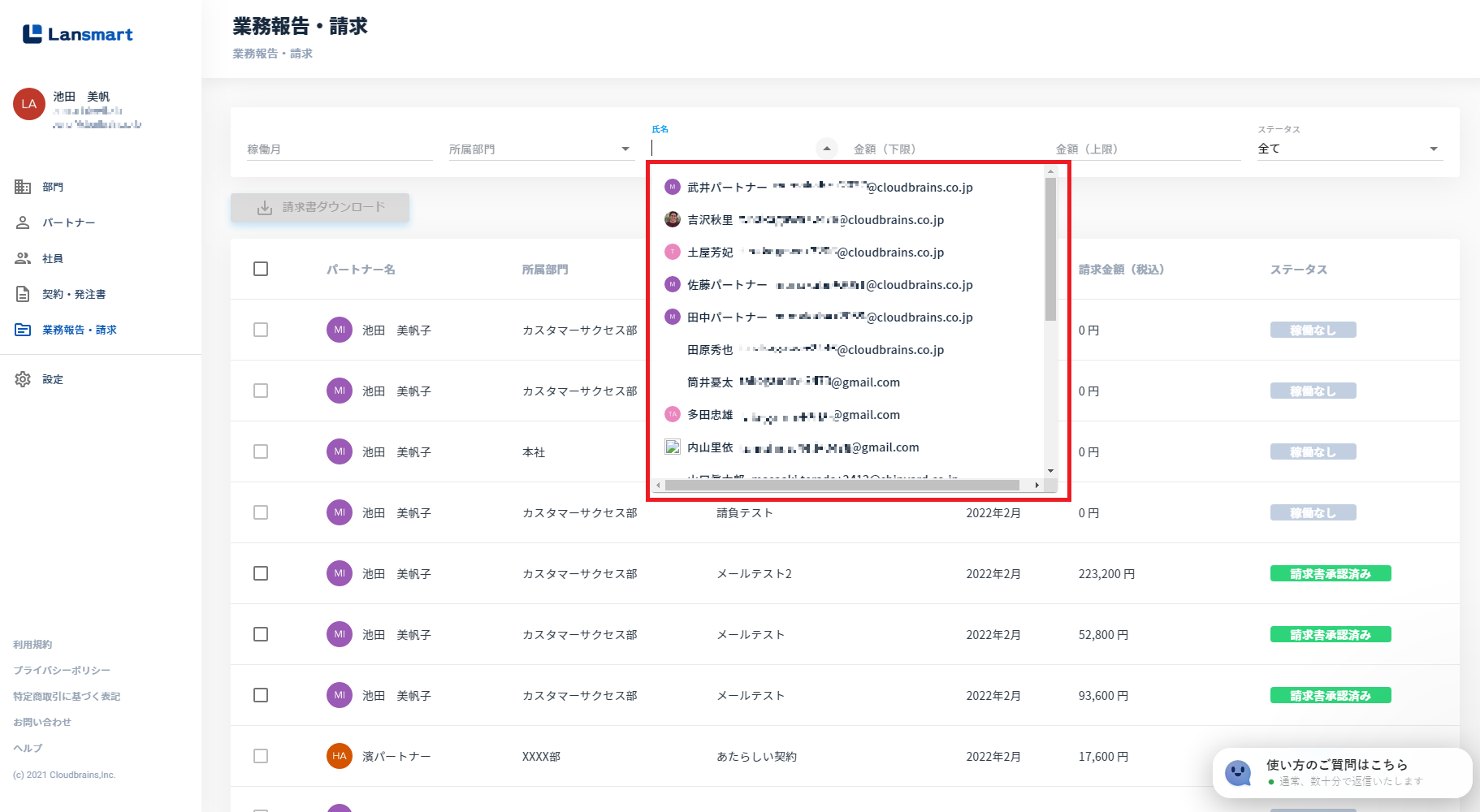Select 内山里依 from the name list

848,447
